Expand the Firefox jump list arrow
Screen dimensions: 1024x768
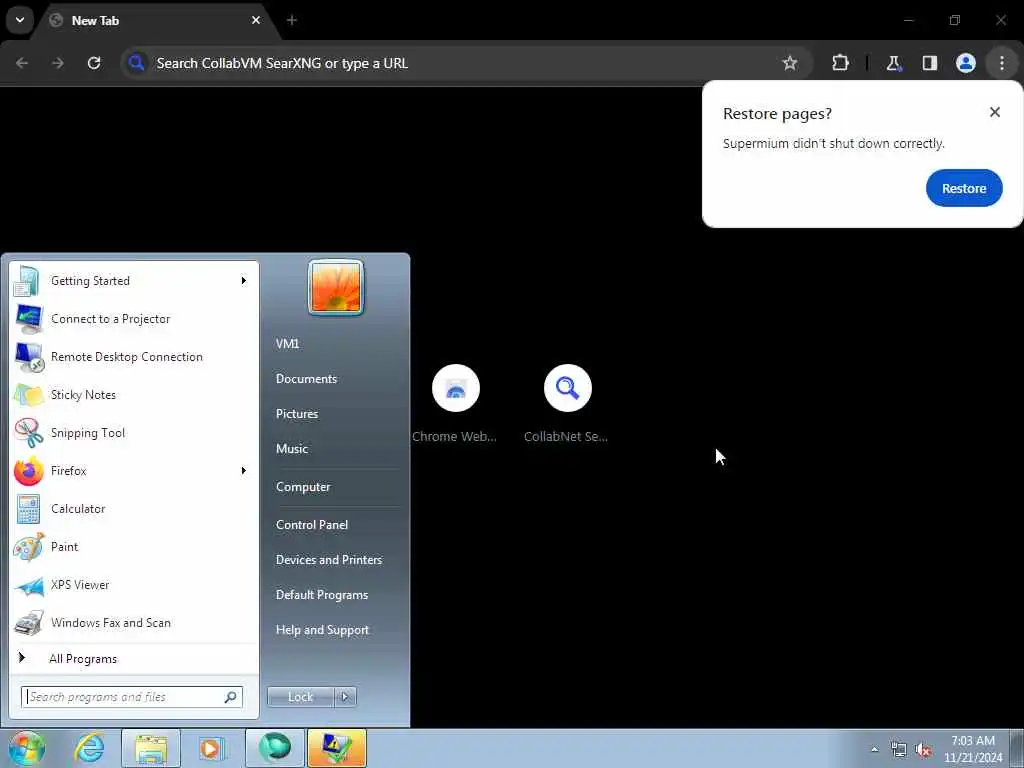pos(244,470)
